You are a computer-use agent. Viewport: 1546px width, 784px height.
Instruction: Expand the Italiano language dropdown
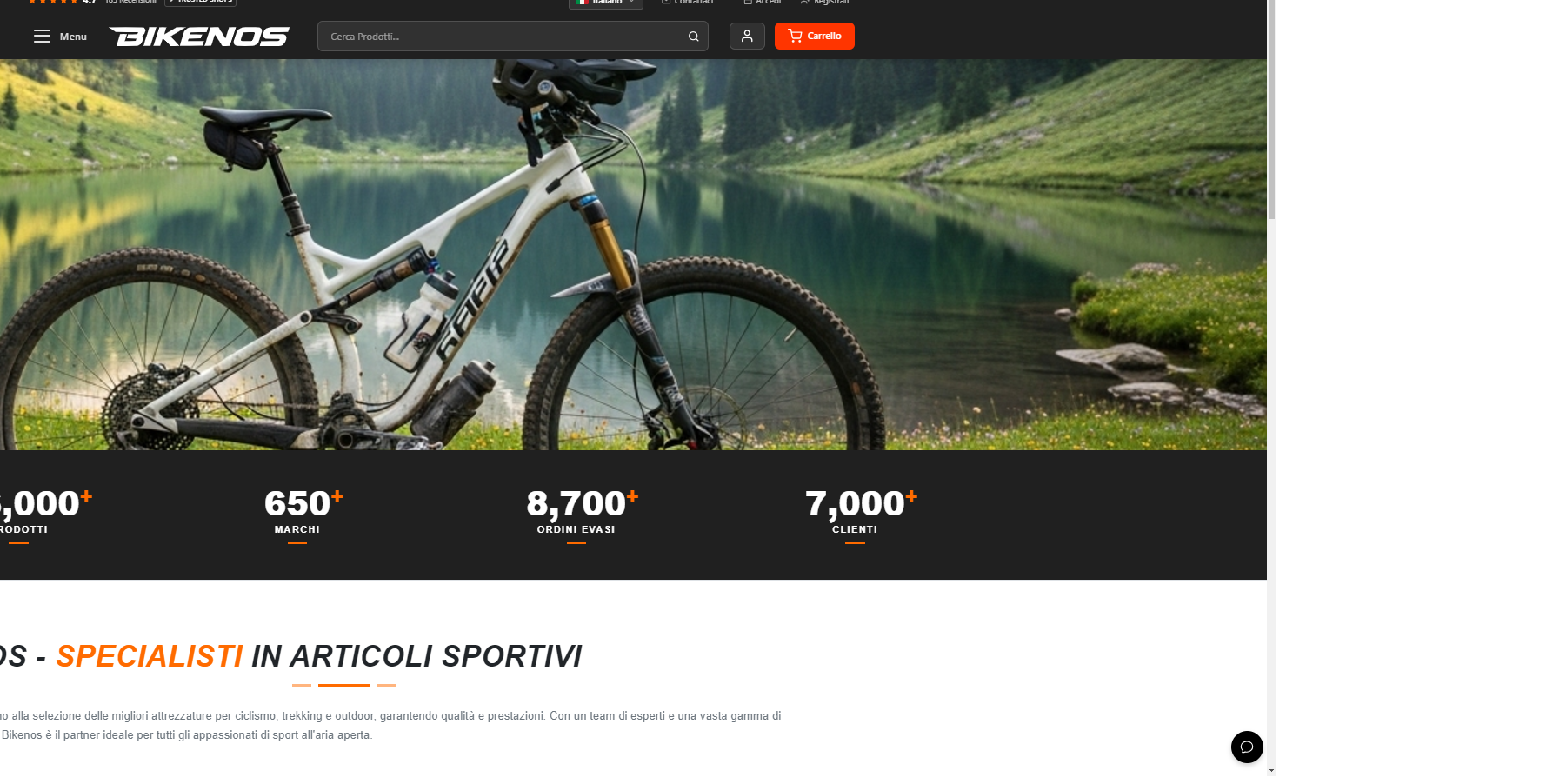pos(606,3)
